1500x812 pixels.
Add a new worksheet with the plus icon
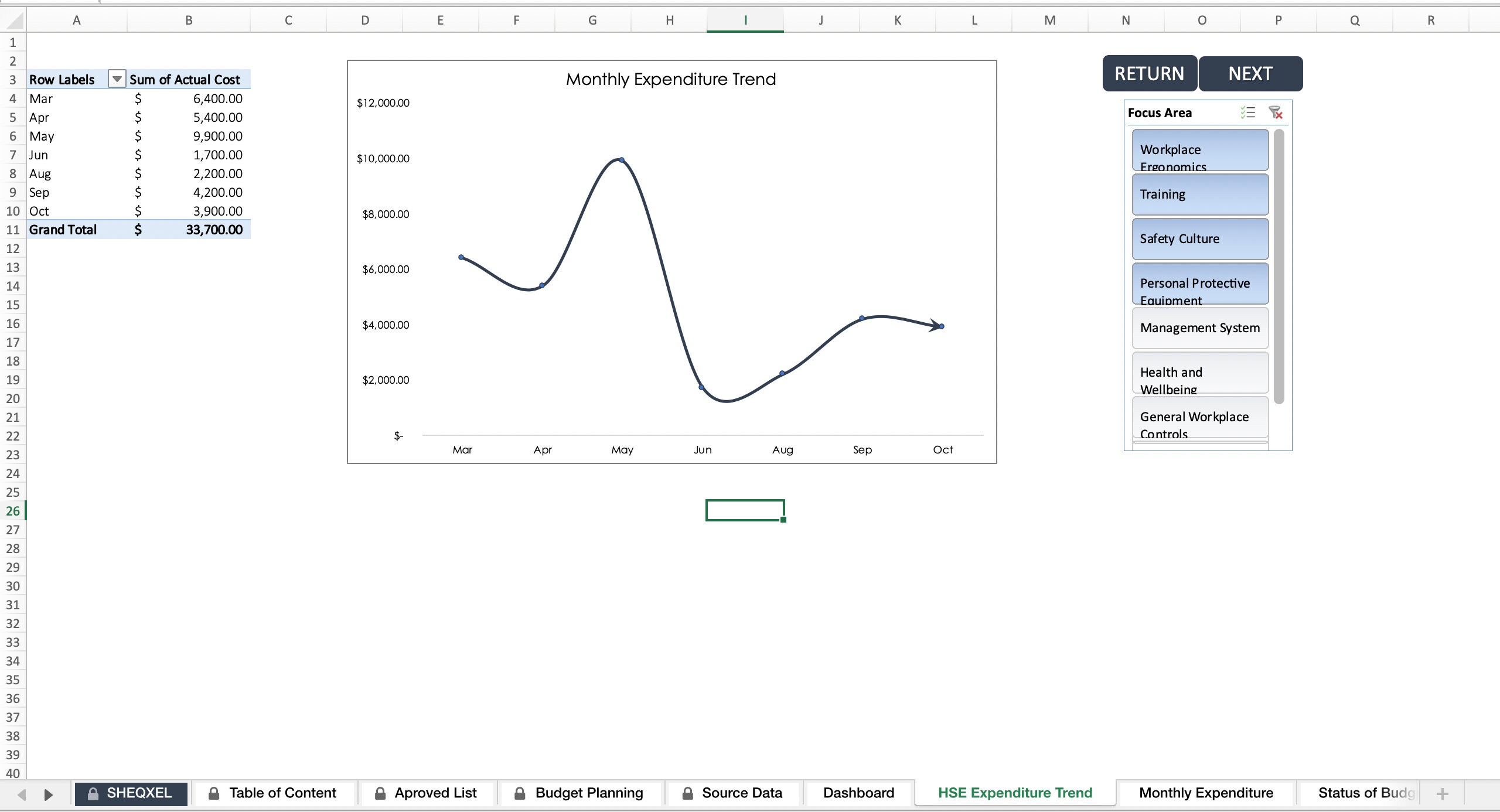pos(1442,793)
